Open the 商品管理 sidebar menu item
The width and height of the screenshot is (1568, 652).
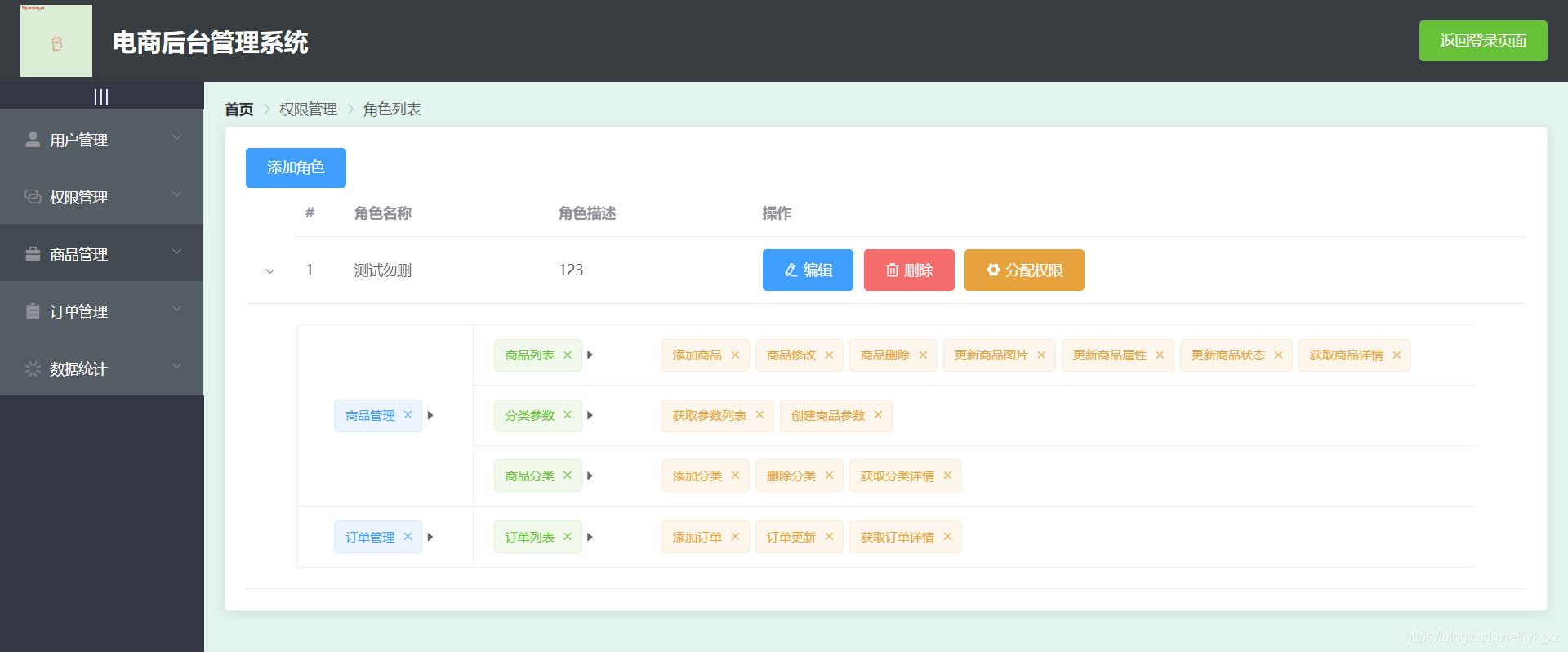(102, 253)
